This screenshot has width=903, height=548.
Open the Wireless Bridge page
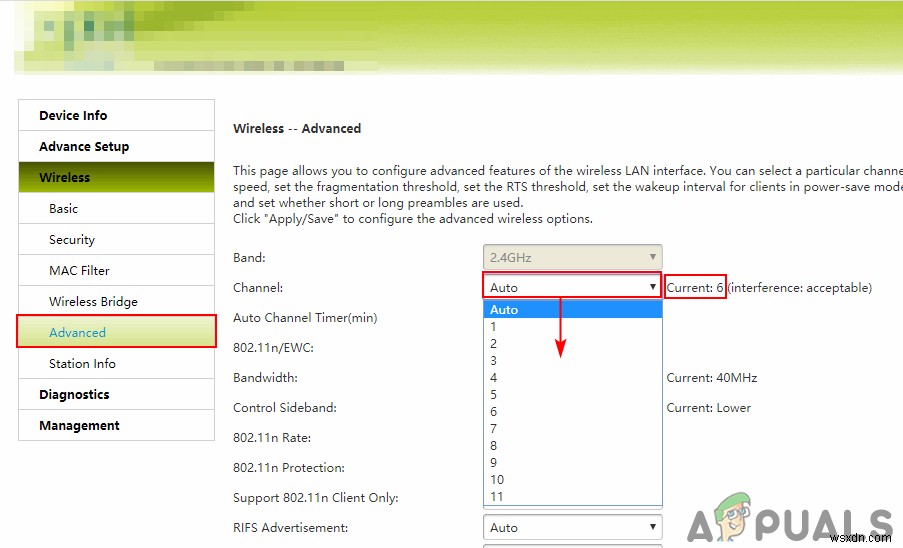tap(116, 302)
